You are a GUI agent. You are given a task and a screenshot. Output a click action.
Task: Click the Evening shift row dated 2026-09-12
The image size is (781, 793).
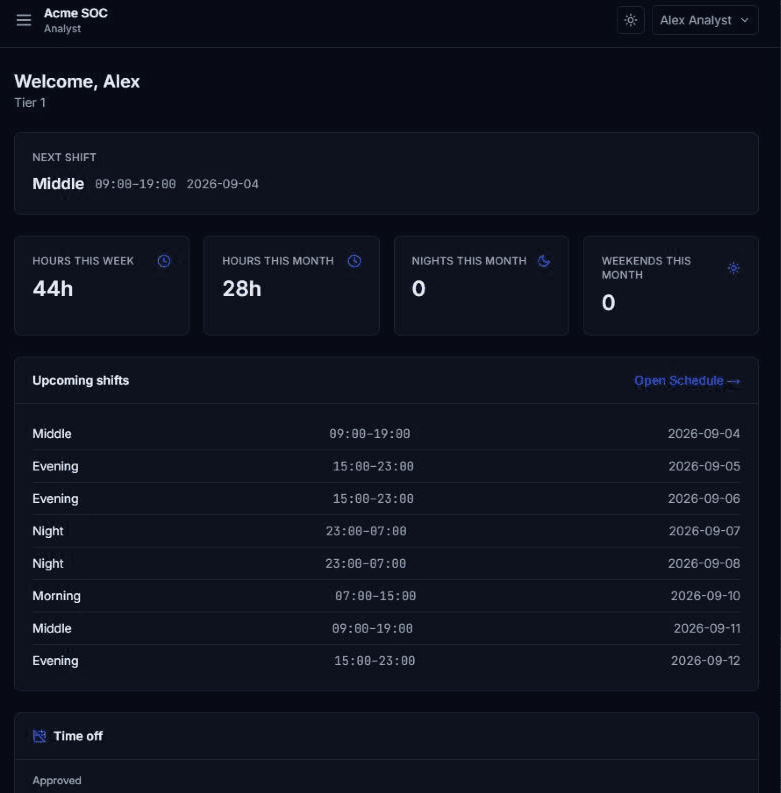386,660
